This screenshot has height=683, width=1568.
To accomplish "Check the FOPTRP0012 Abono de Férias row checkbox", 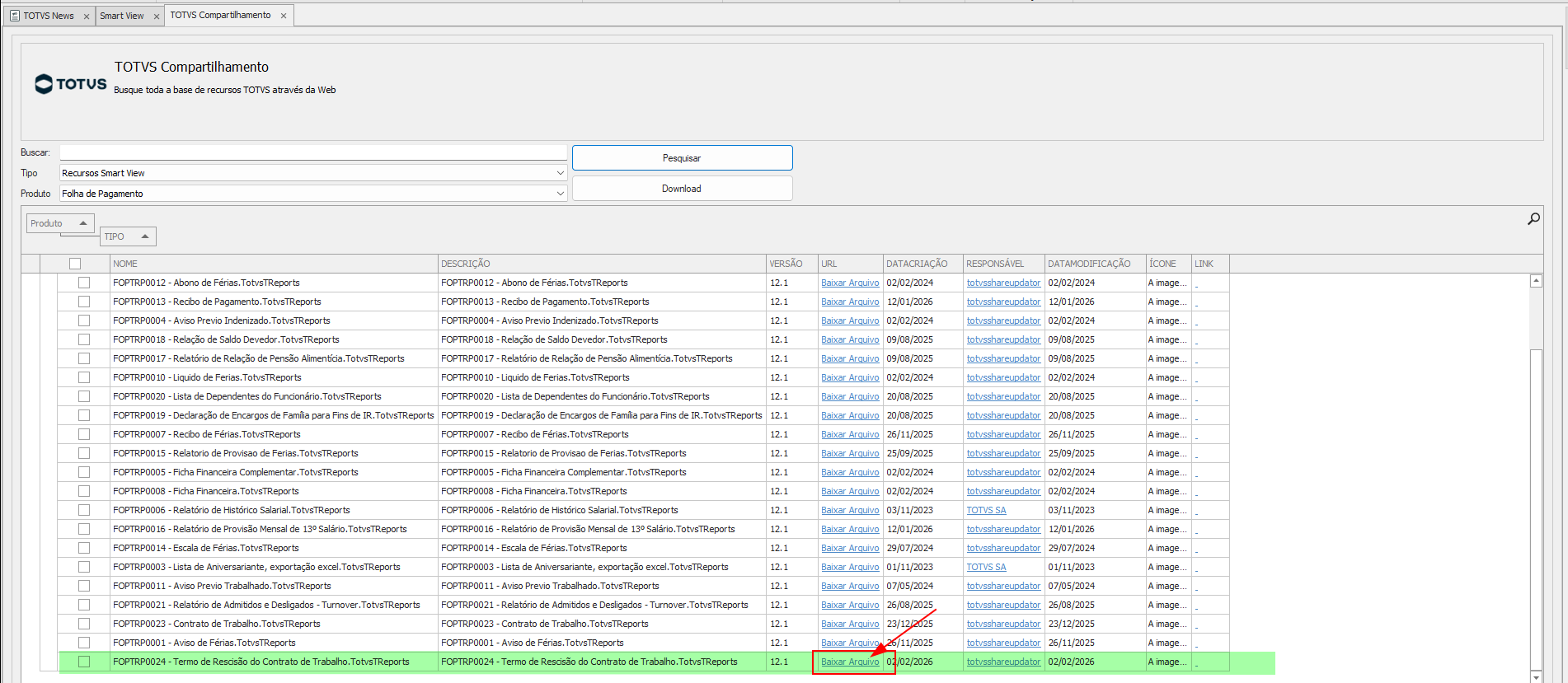I will click(x=84, y=283).
